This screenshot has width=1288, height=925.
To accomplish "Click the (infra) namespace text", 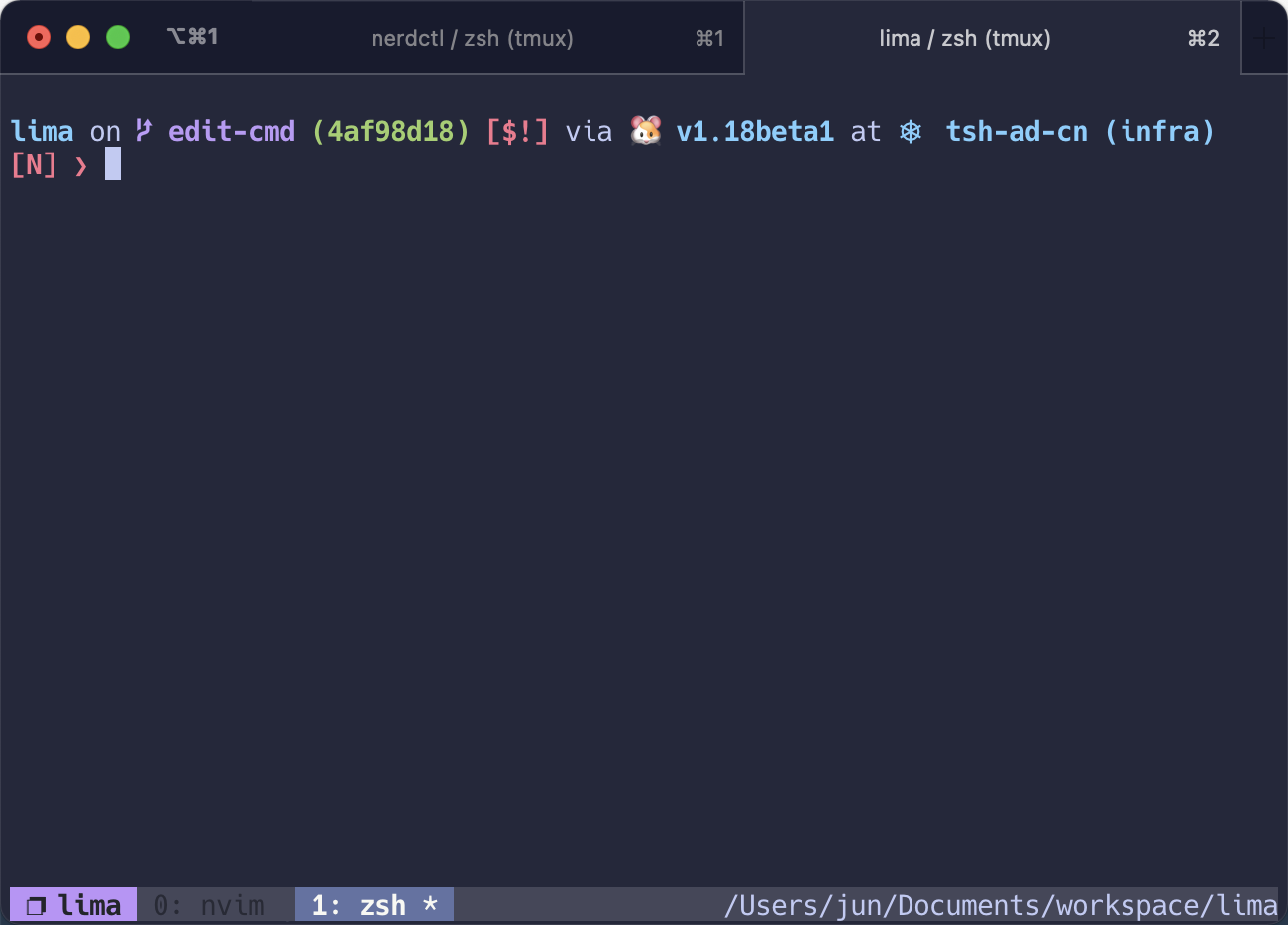I will (1159, 131).
